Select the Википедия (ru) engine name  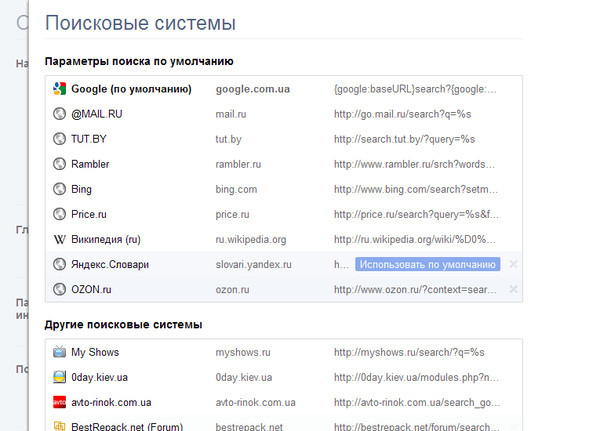pos(106,240)
